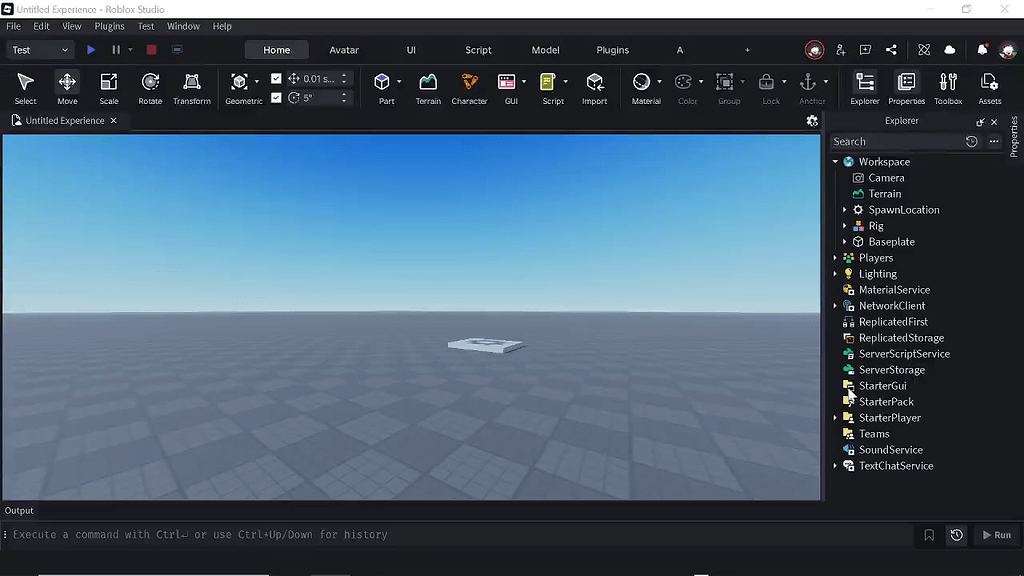Click the command history clock icon
This screenshot has width=1024, height=576.
point(957,535)
